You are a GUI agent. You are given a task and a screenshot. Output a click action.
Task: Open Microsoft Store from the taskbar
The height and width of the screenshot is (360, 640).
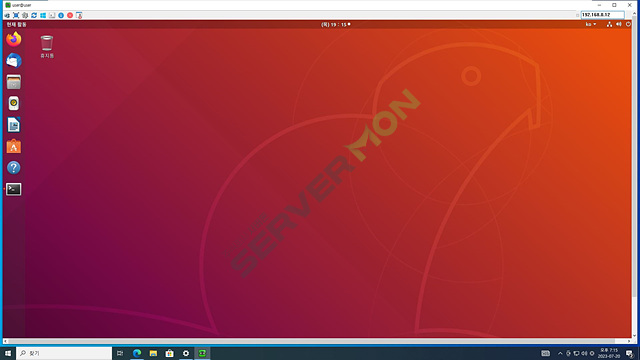[x=169, y=353]
